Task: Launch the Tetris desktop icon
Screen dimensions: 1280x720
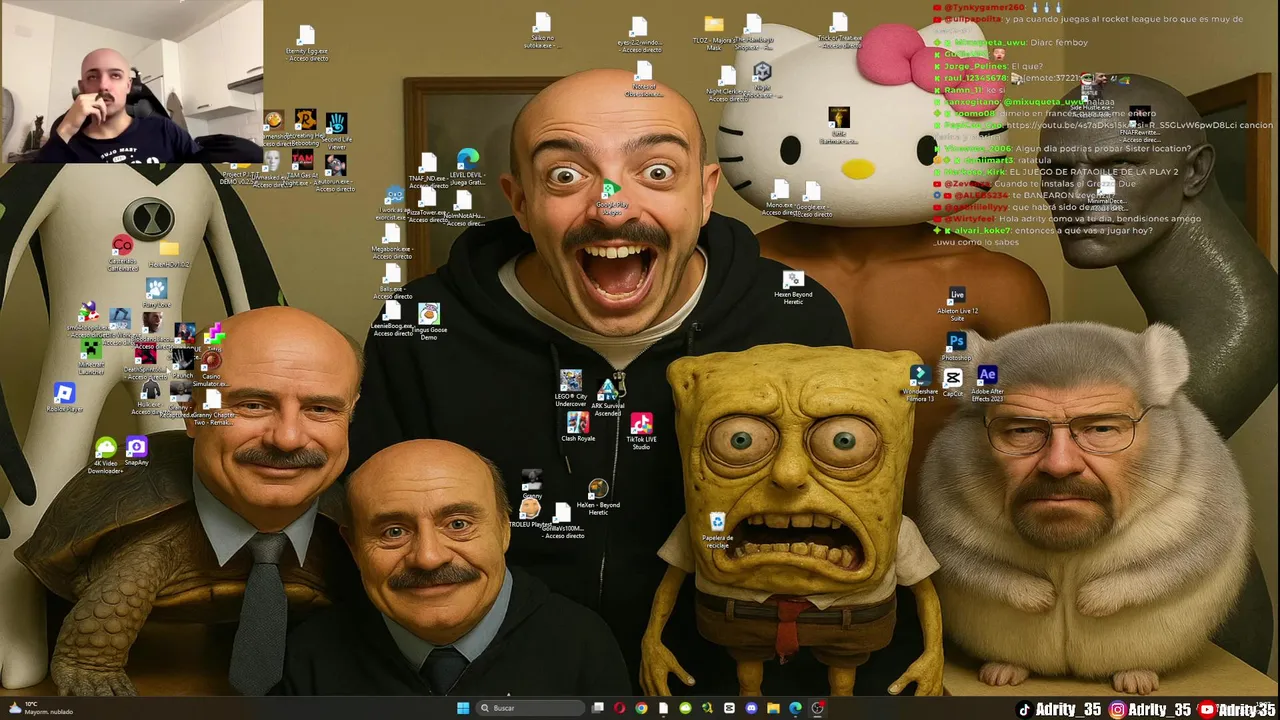Action: pyautogui.click(x=215, y=337)
